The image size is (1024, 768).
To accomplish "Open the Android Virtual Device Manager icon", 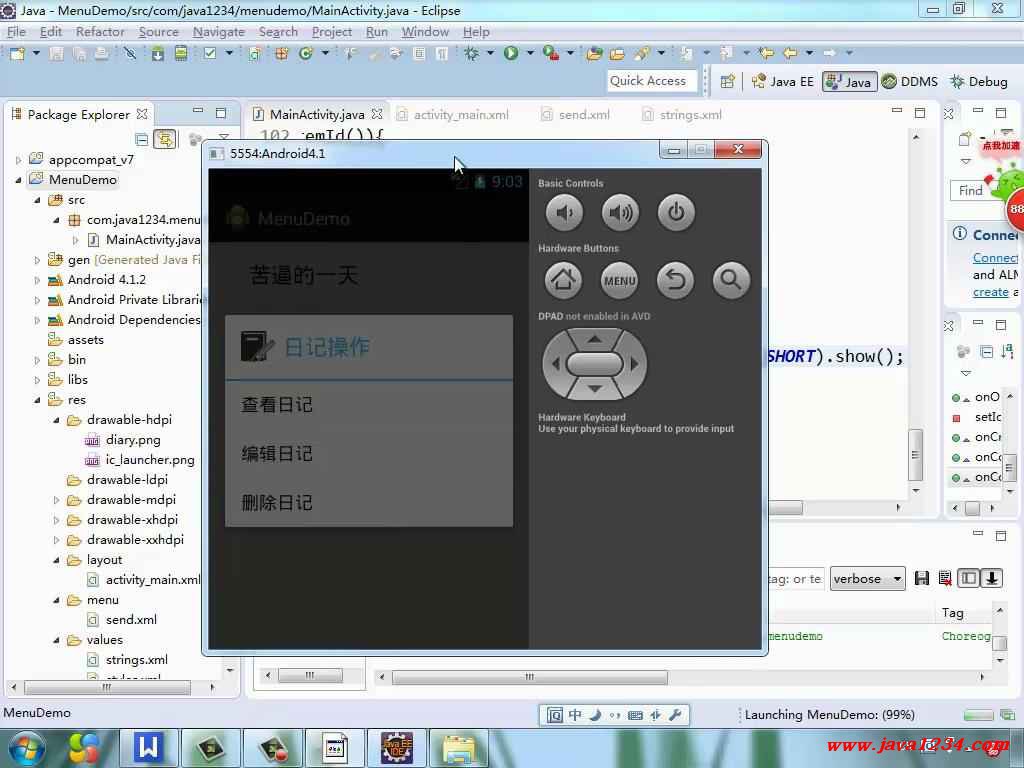I will click(x=181, y=53).
